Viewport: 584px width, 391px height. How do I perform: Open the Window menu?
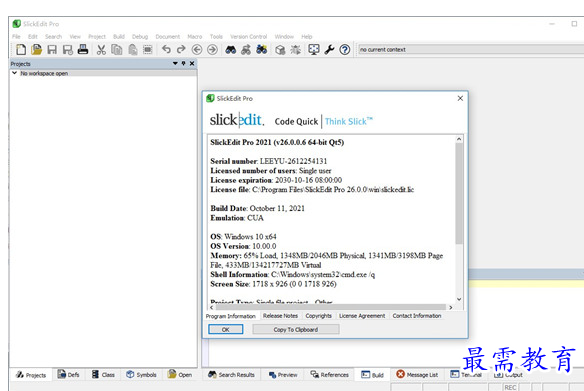tap(284, 36)
